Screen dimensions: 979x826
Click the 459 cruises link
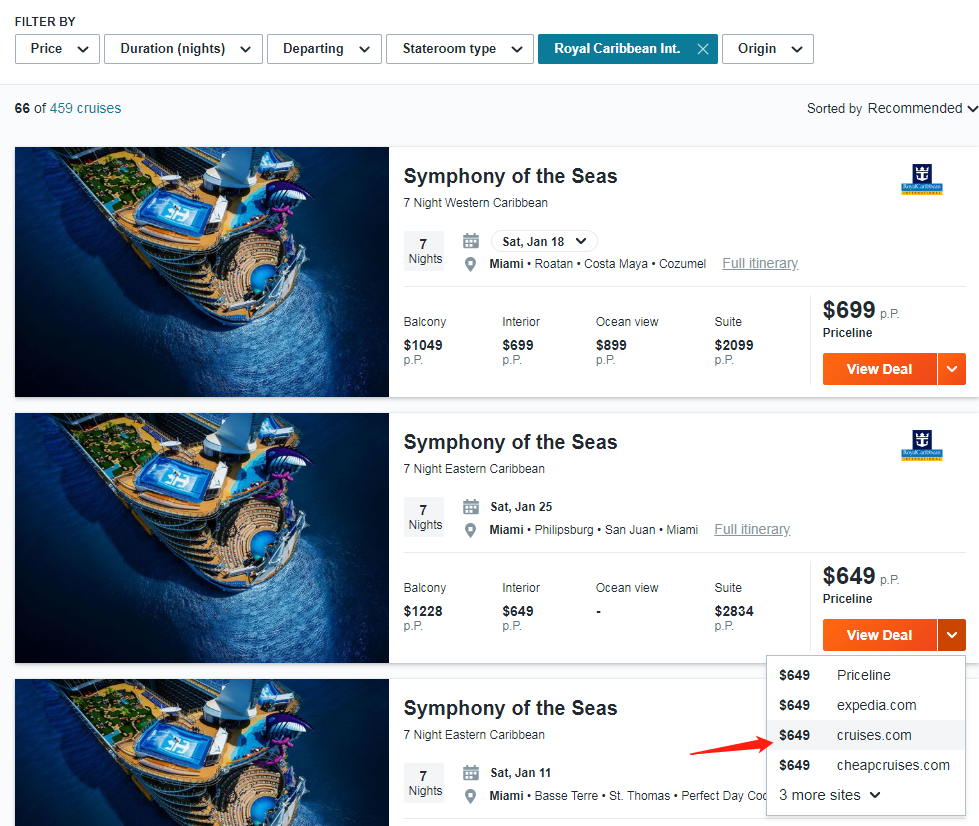point(86,108)
